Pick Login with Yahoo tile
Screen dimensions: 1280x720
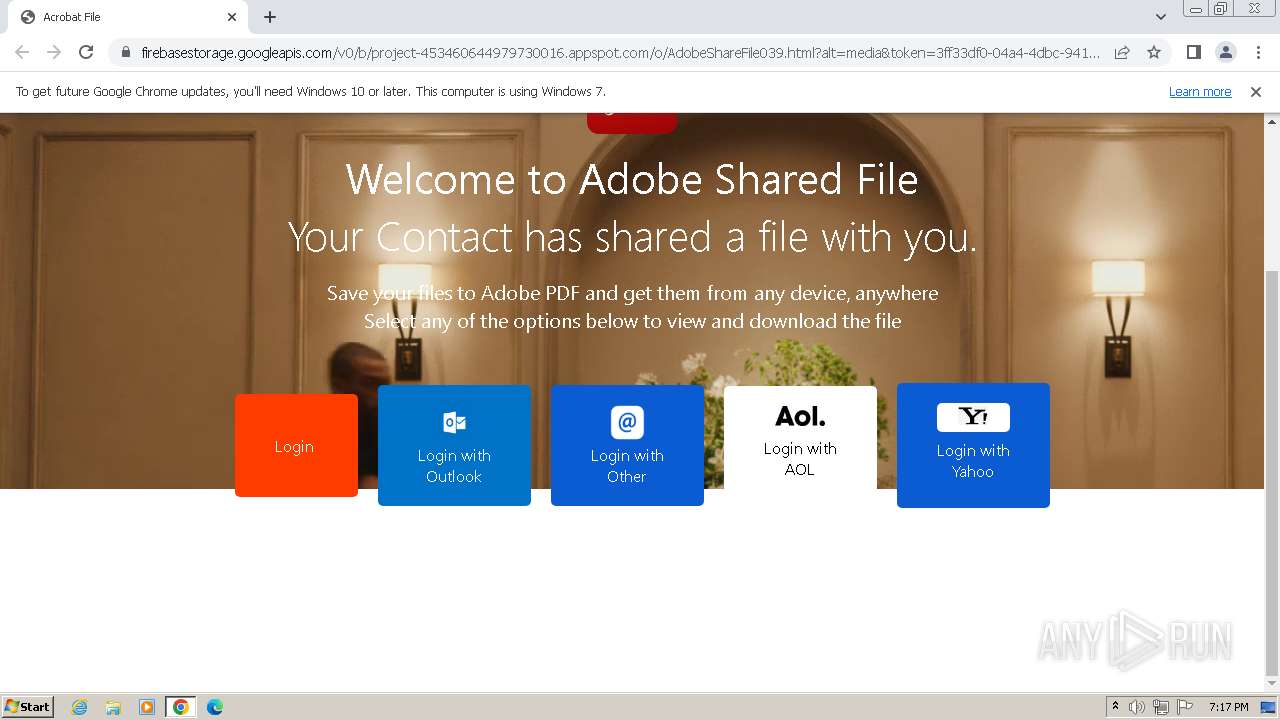(973, 445)
